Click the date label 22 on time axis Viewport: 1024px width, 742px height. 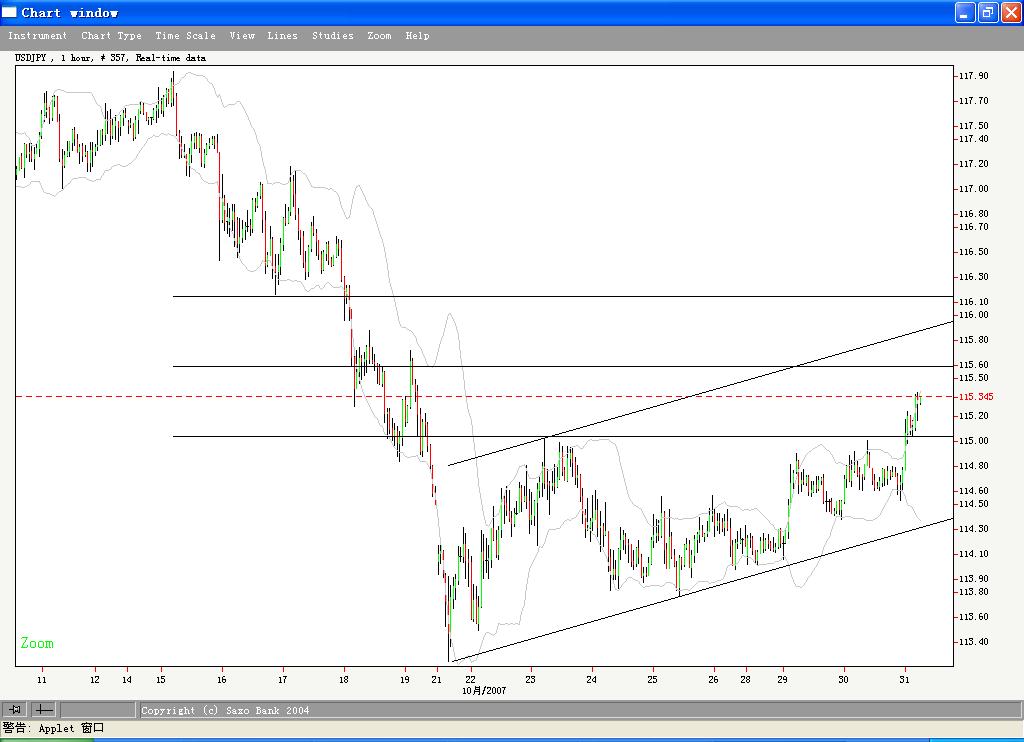pos(470,679)
